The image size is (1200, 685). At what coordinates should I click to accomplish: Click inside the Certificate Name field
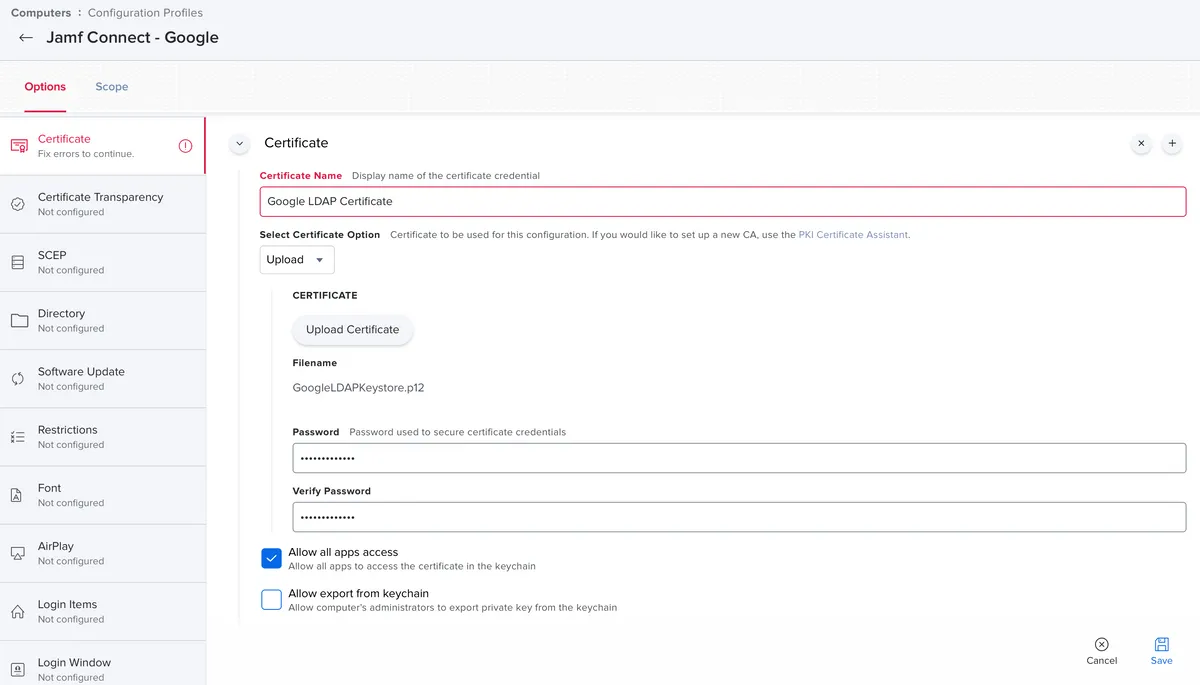pyautogui.click(x=723, y=201)
